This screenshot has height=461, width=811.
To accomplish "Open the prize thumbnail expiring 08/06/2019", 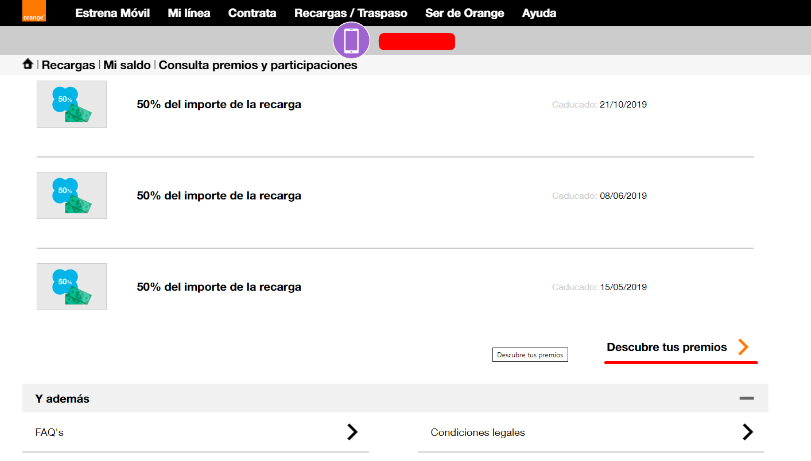I will coord(71,195).
